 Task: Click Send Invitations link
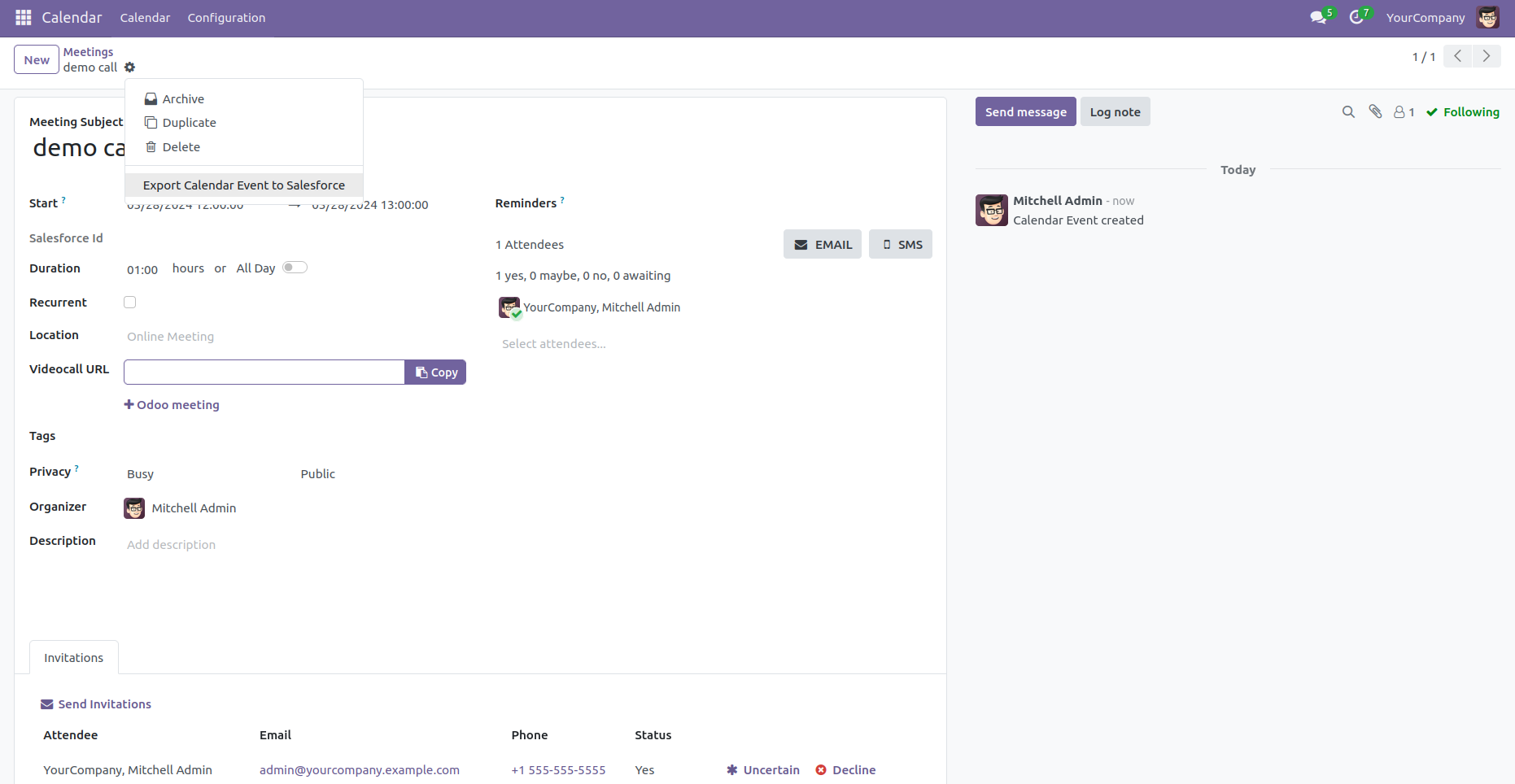coord(96,704)
